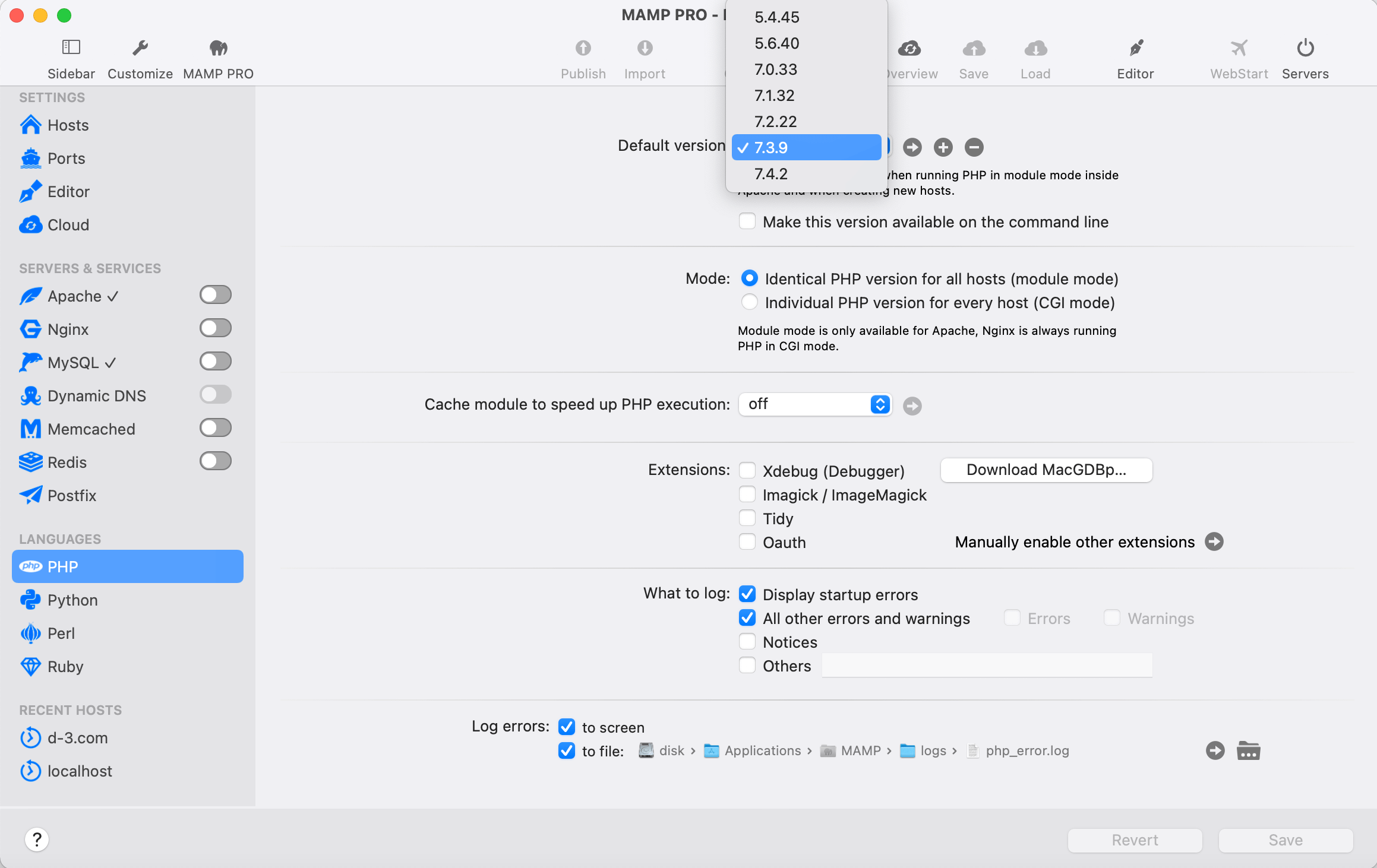1377x868 pixels.
Task: Click the Customize wrench icon
Action: point(140,49)
